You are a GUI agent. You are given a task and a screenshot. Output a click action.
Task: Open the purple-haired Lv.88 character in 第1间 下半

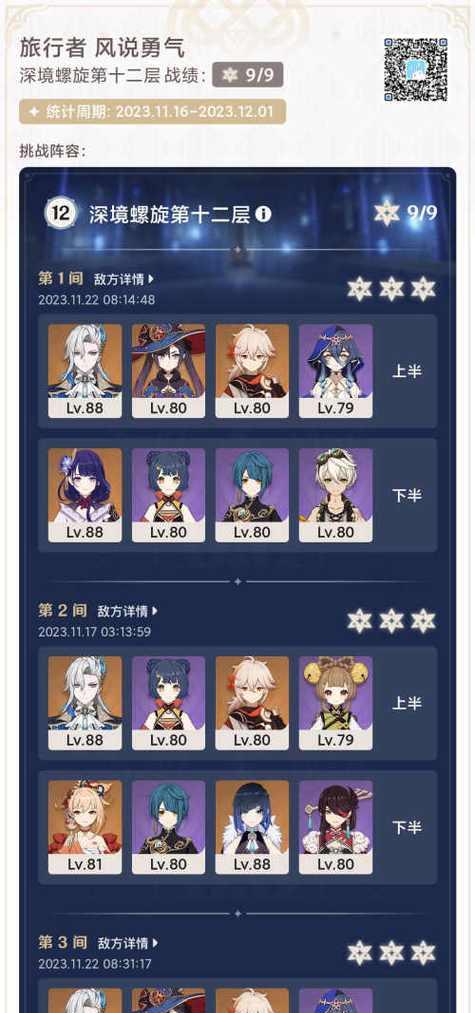[85, 495]
